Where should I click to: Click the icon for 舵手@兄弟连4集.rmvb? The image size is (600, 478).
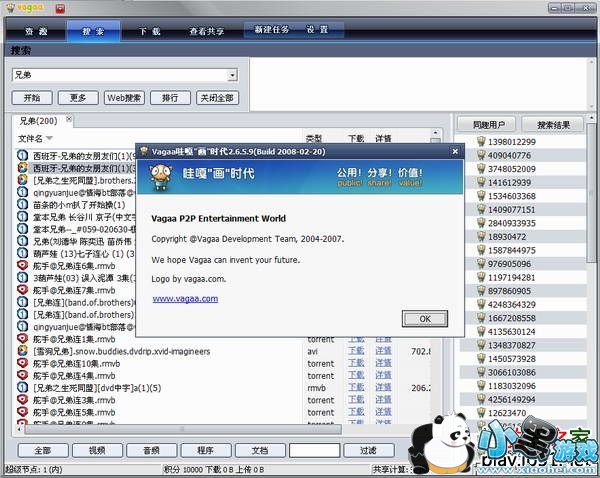tap(23, 375)
